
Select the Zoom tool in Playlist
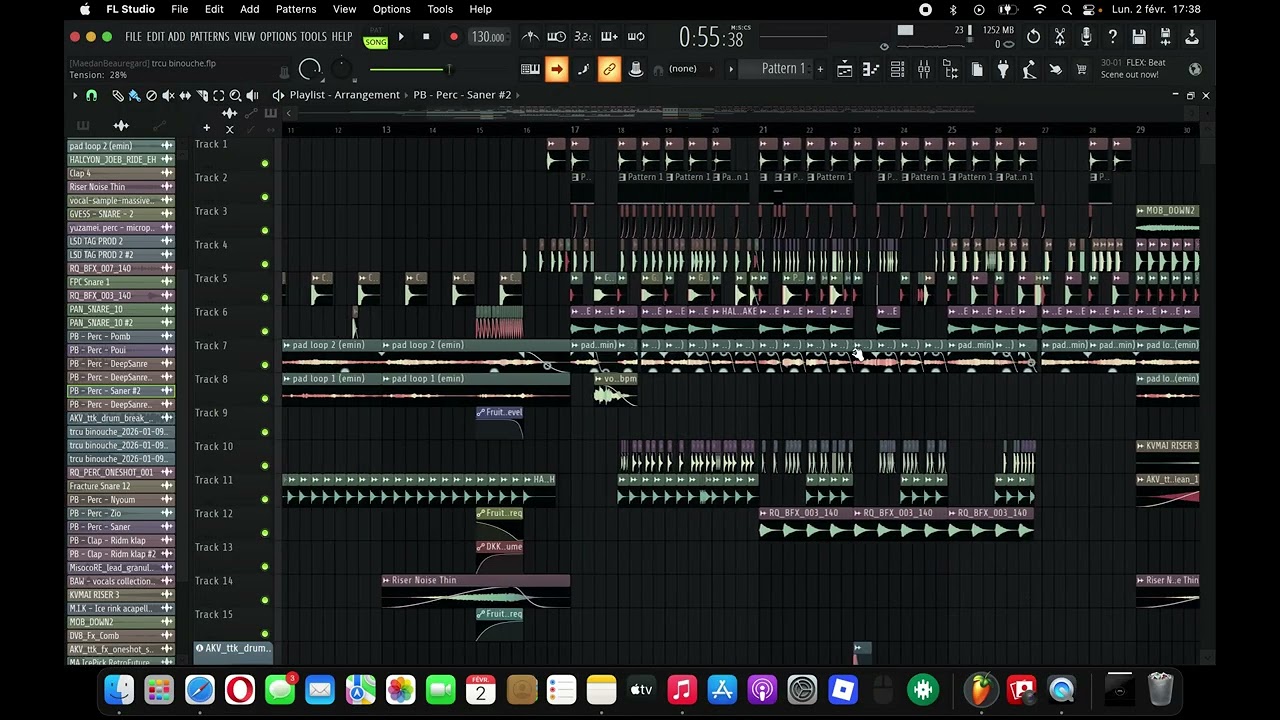pos(235,95)
